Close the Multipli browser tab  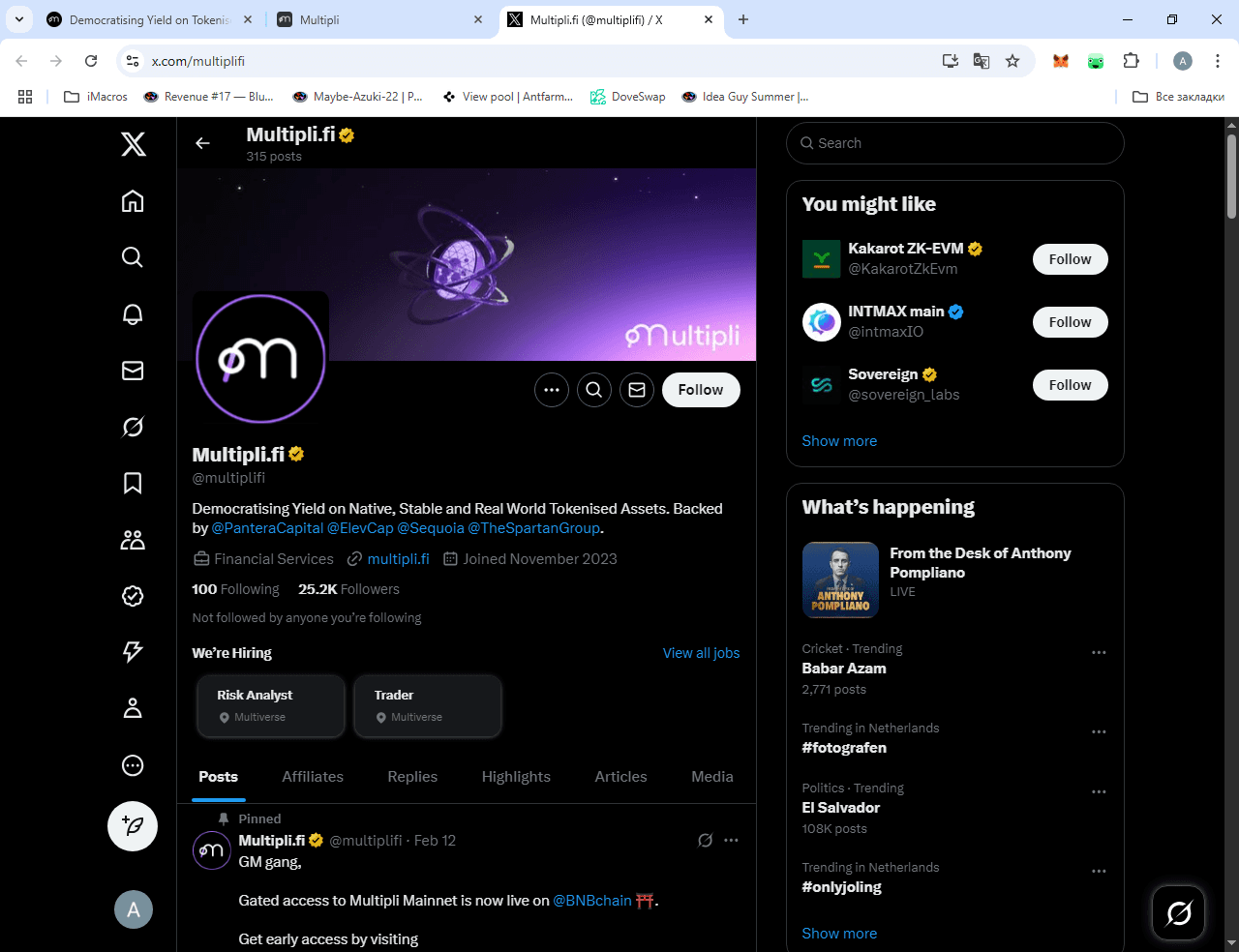[478, 19]
